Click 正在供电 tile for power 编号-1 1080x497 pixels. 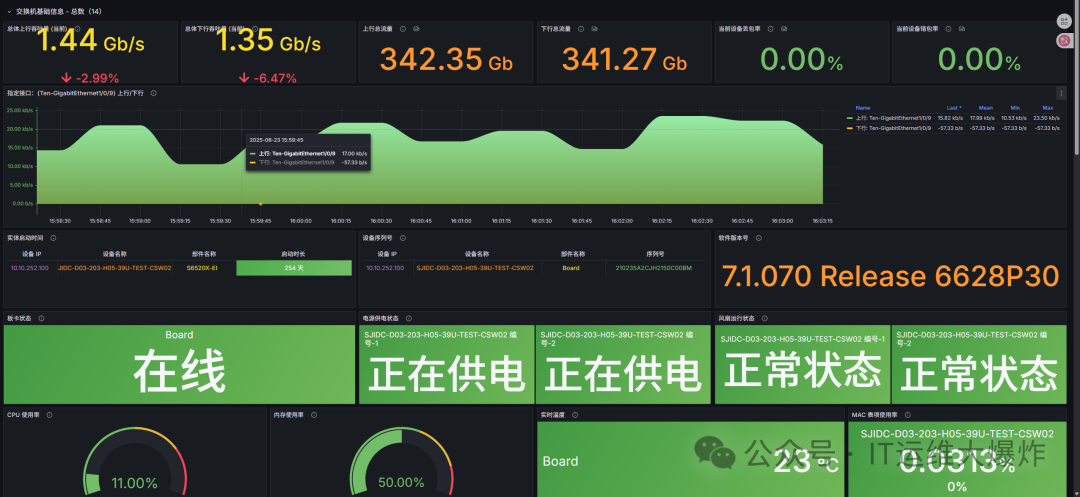point(446,365)
